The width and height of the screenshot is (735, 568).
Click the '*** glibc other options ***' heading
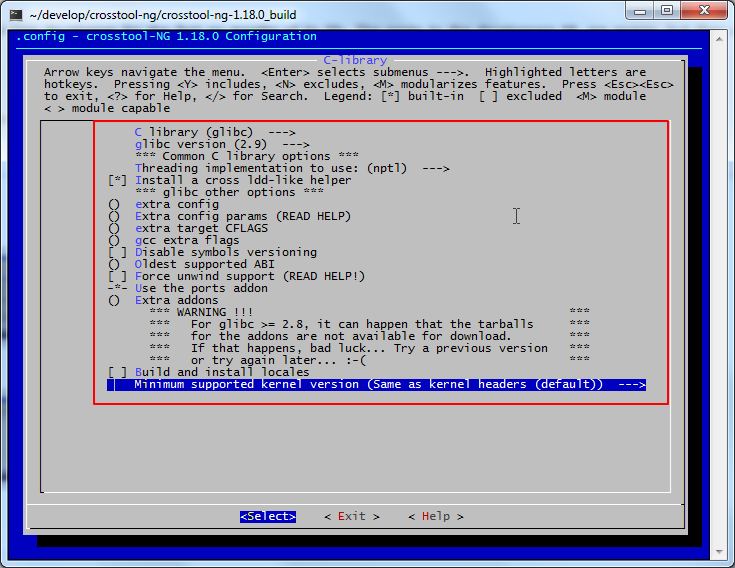pyautogui.click(x=229, y=193)
